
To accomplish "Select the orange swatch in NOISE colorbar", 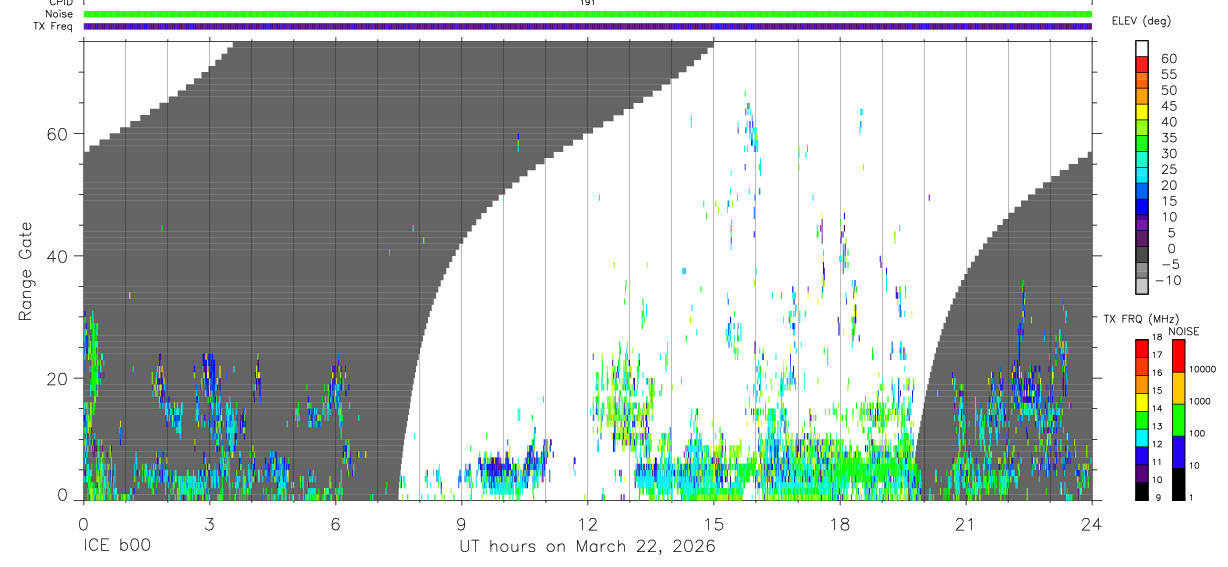I will [x=1178, y=388].
